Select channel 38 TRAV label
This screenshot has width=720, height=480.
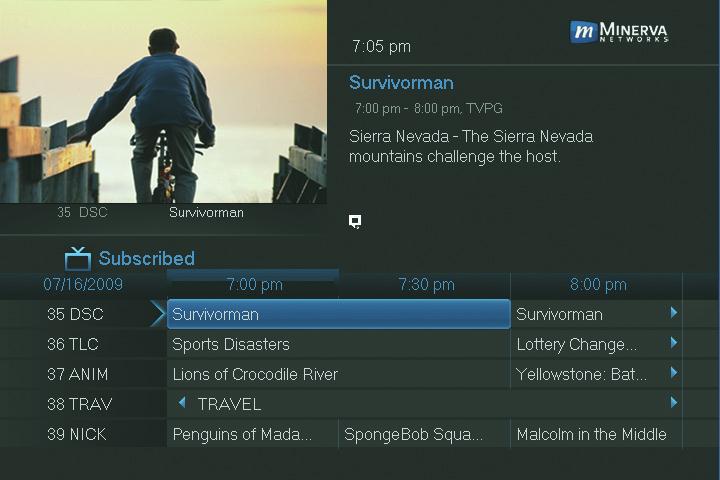tap(80, 404)
